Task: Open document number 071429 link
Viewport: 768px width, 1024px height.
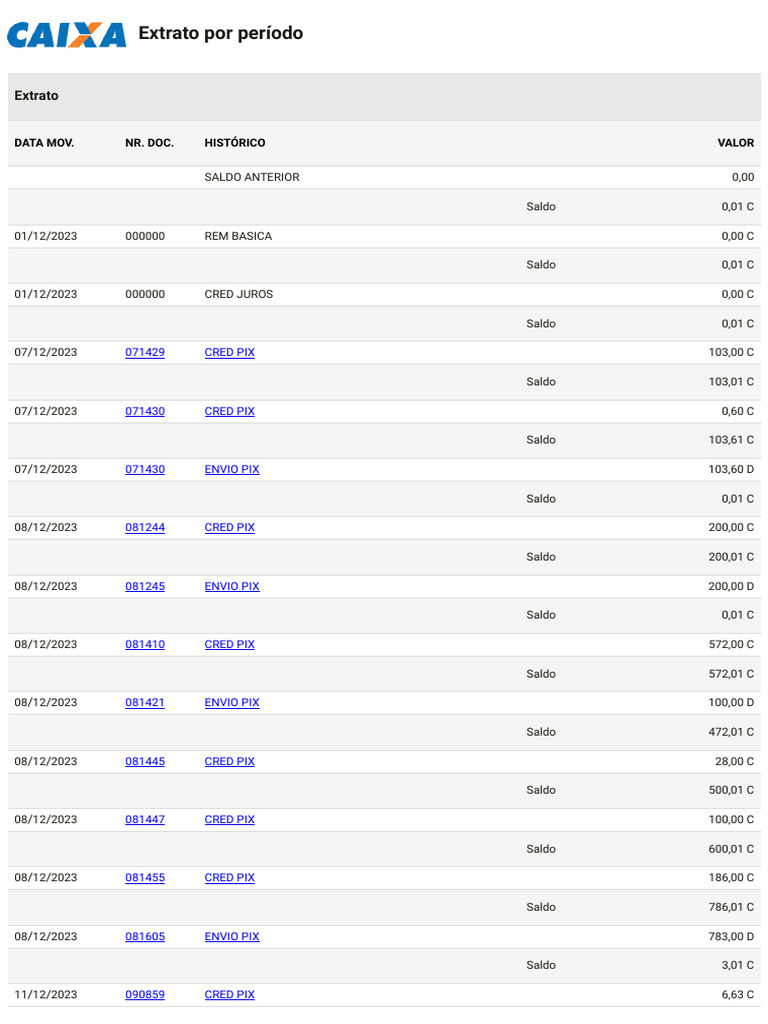Action: (145, 353)
